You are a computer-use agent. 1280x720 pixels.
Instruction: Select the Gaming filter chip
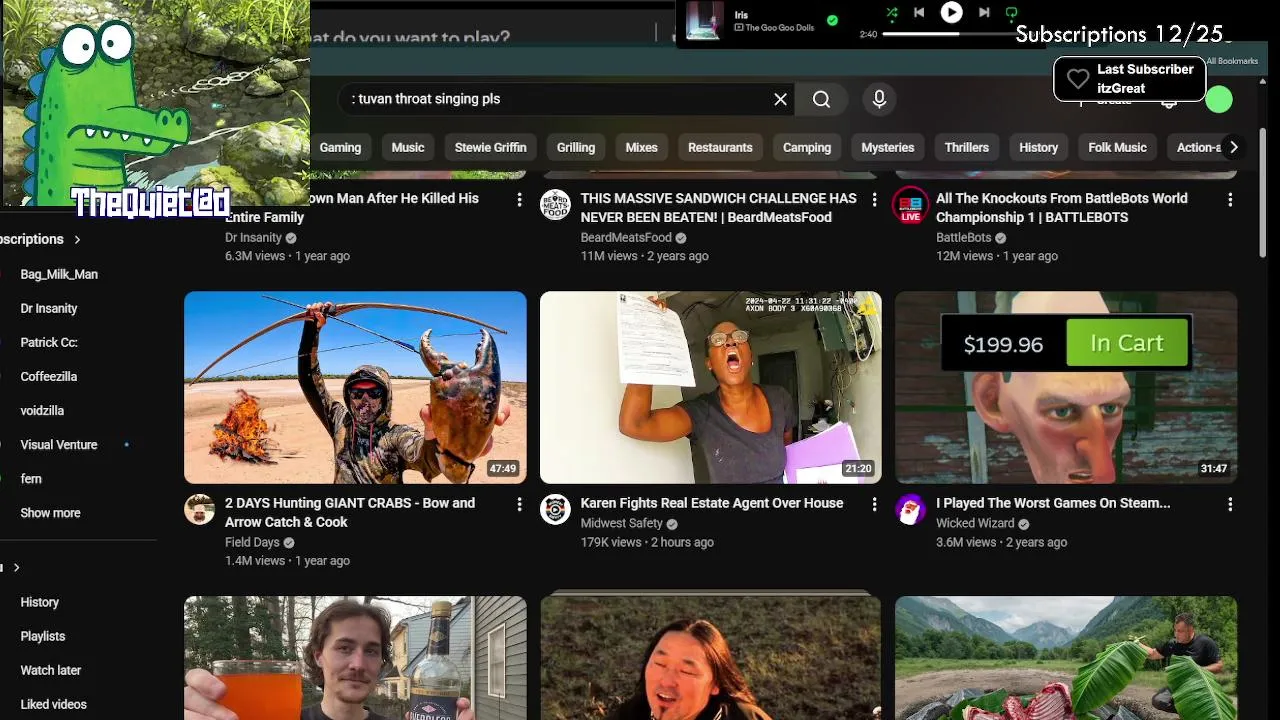pyautogui.click(x=340, y=147)
